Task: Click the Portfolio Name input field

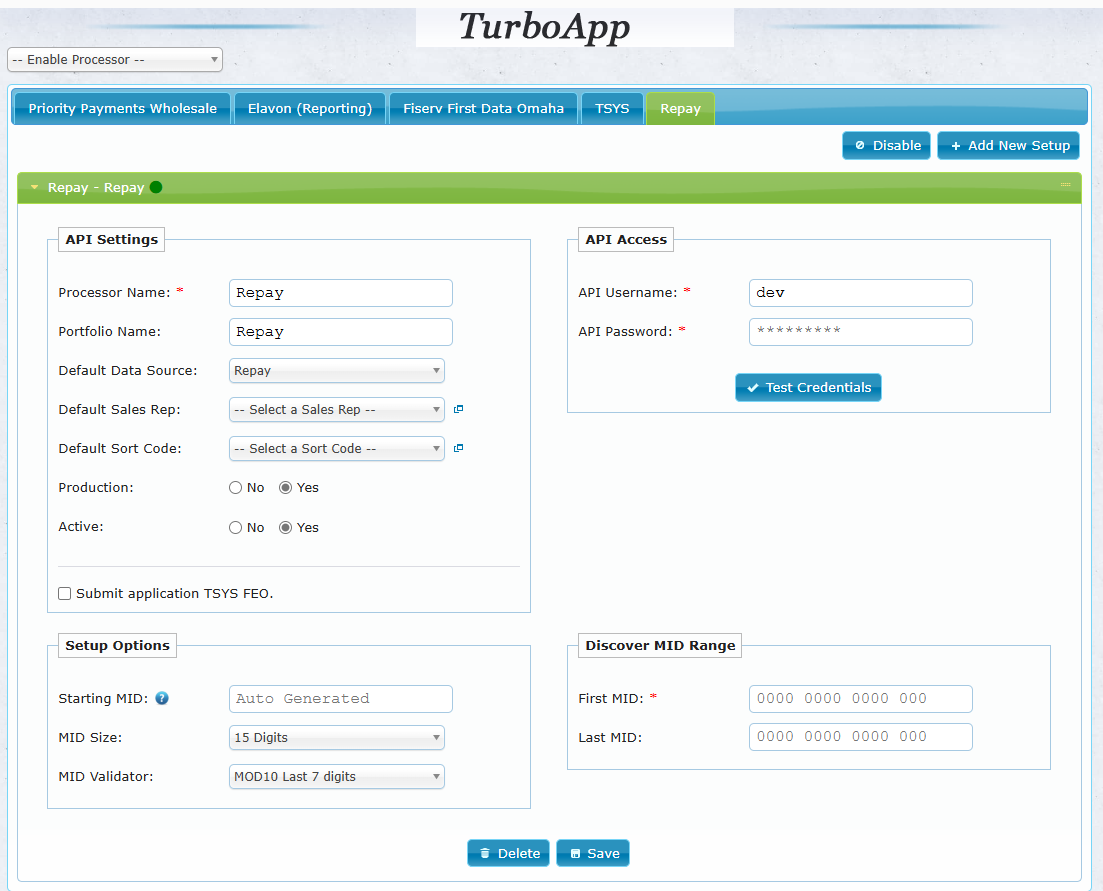Action: 340,332
